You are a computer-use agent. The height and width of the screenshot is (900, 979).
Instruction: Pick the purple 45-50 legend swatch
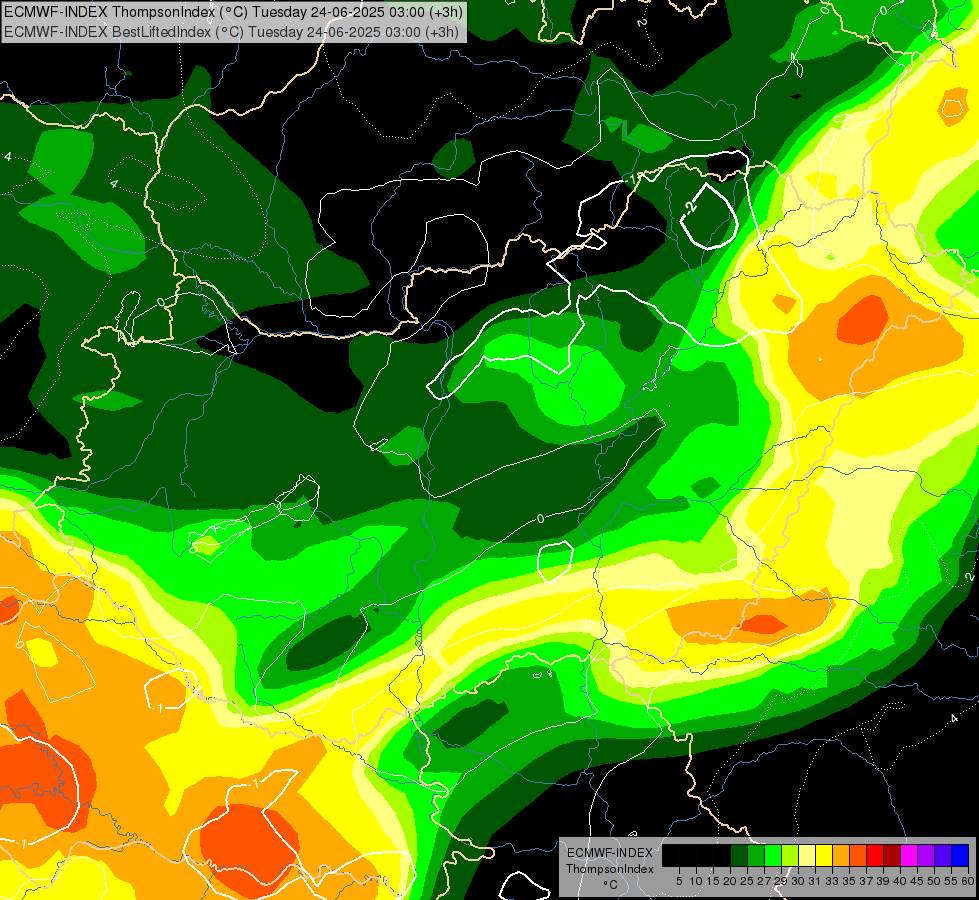pos(927,855)
